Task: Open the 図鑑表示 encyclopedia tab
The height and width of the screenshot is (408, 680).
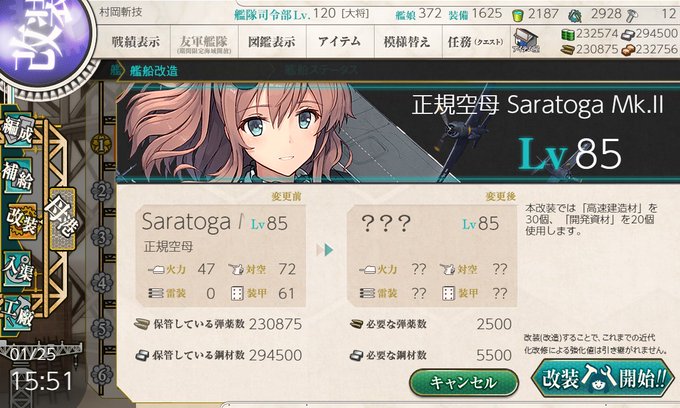Action: [x=272, y=42]
